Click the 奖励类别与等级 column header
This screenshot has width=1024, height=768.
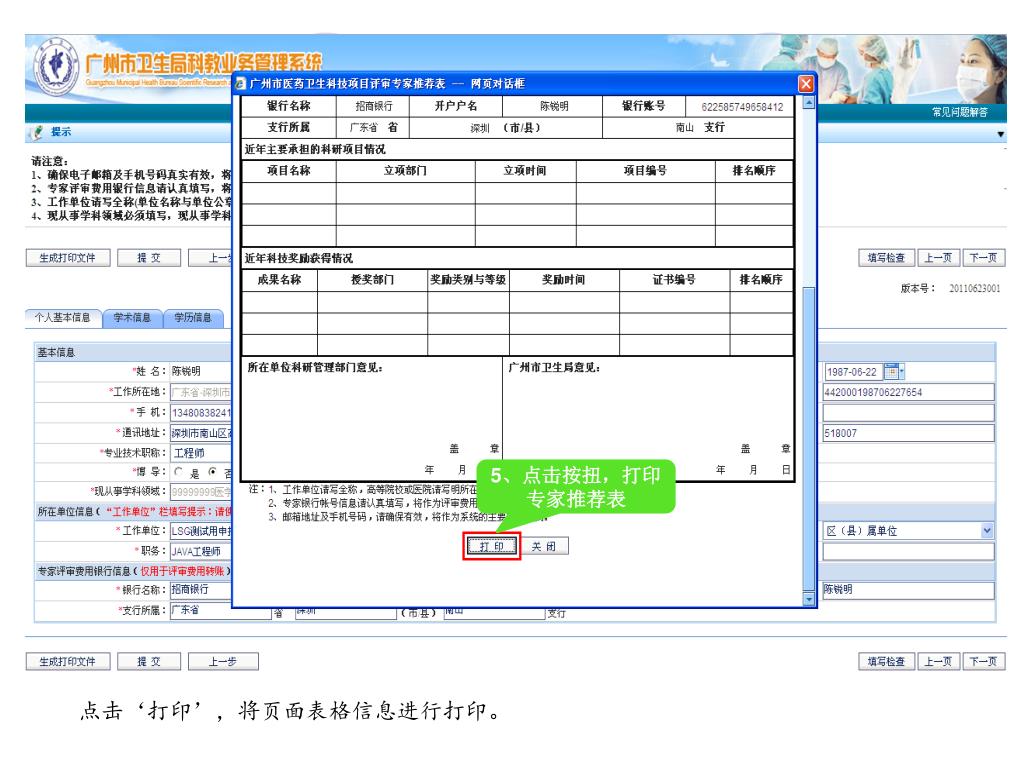click(468, 280)
